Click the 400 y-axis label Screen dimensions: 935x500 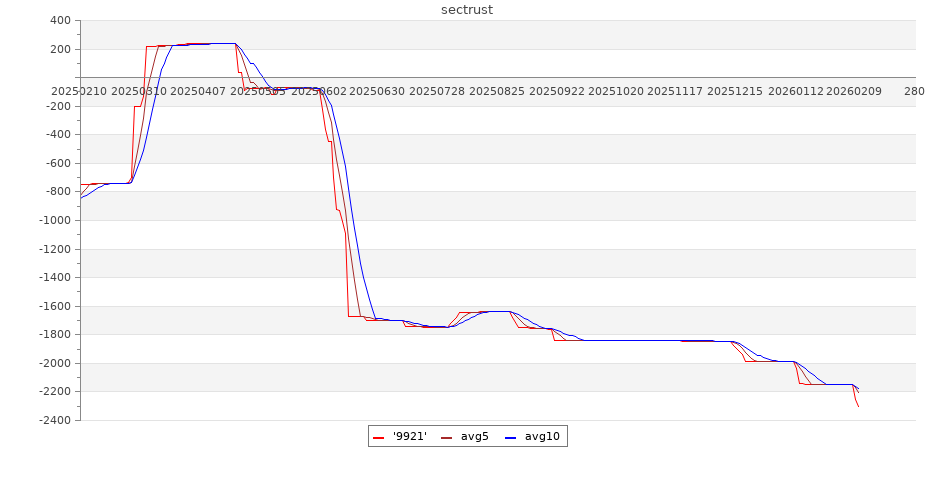click(59, 21)
